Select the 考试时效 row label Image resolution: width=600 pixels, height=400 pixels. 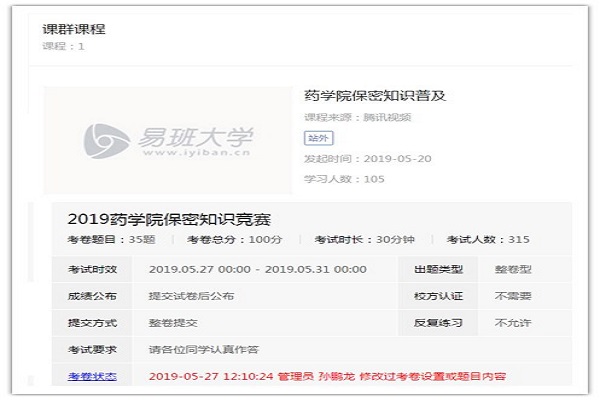click(92, 269)
